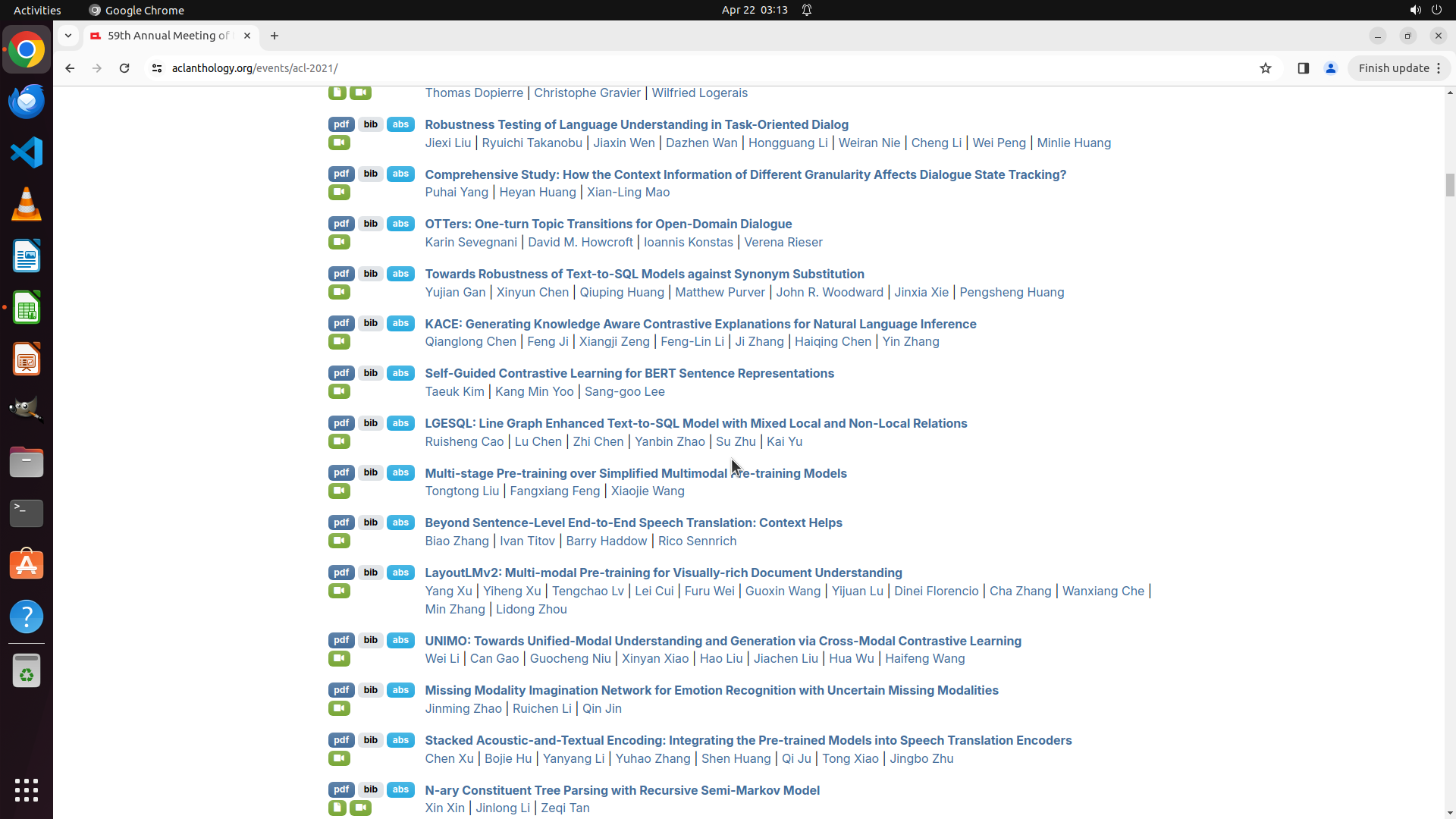The image size is (1456, 819).
Task: Click attachment icon for N-ary Constituent Tree paper
Action: click(x=337, y=808)
